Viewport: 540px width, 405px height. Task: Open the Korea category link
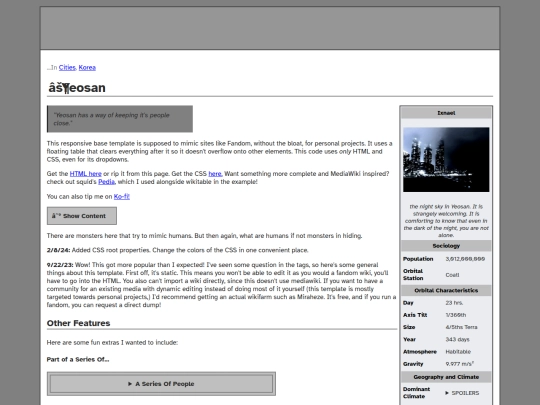click(x=87, y=68)
